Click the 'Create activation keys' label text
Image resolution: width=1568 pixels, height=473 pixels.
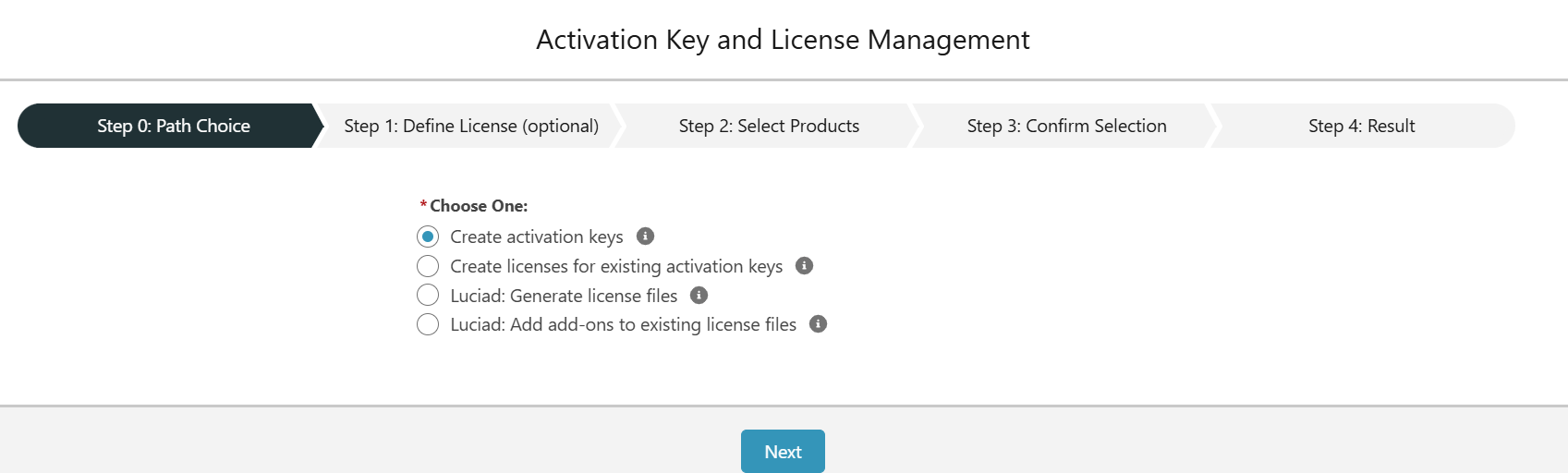(536, 237)
